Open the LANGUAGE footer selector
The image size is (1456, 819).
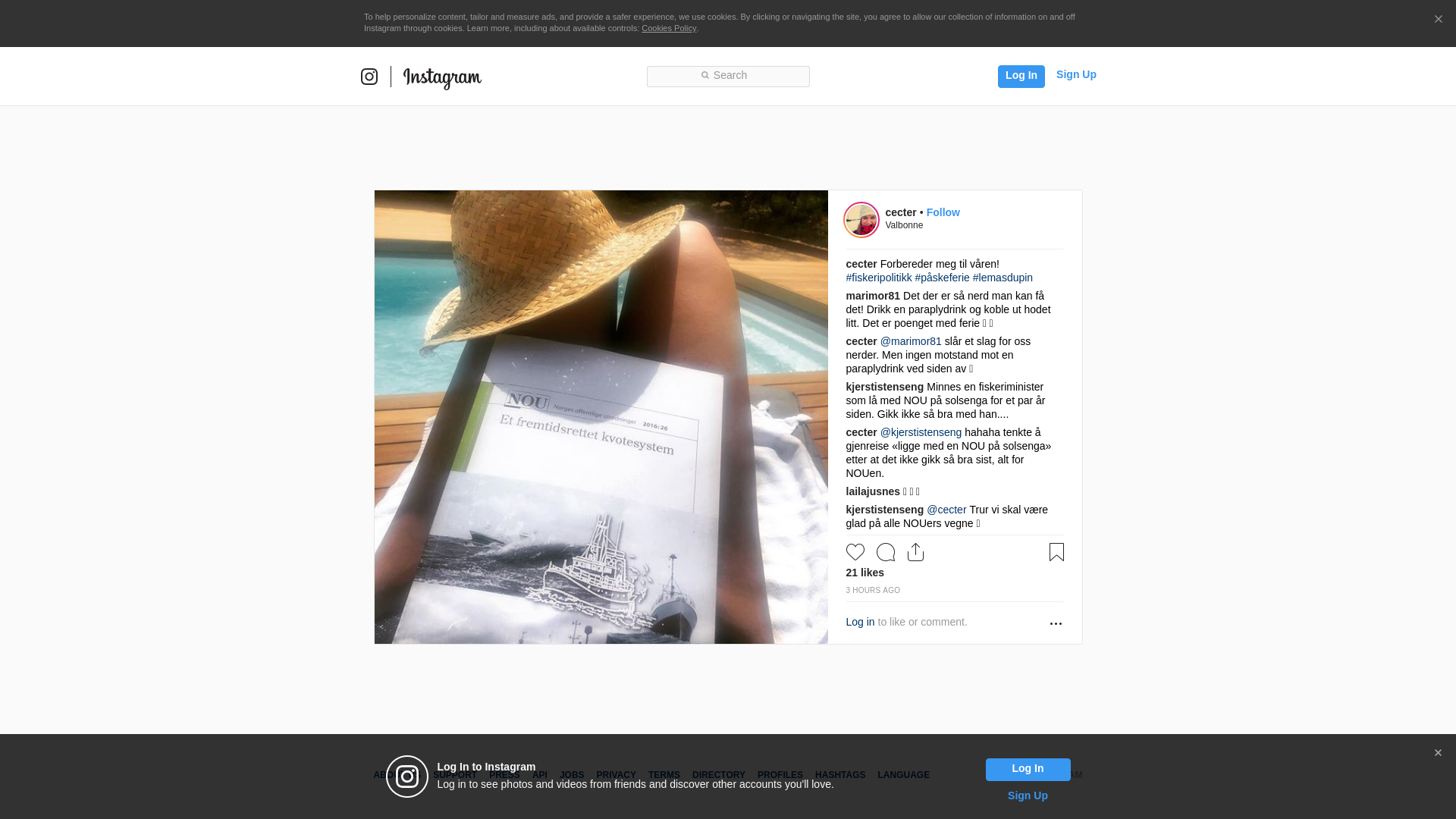(x=903, y=775)
